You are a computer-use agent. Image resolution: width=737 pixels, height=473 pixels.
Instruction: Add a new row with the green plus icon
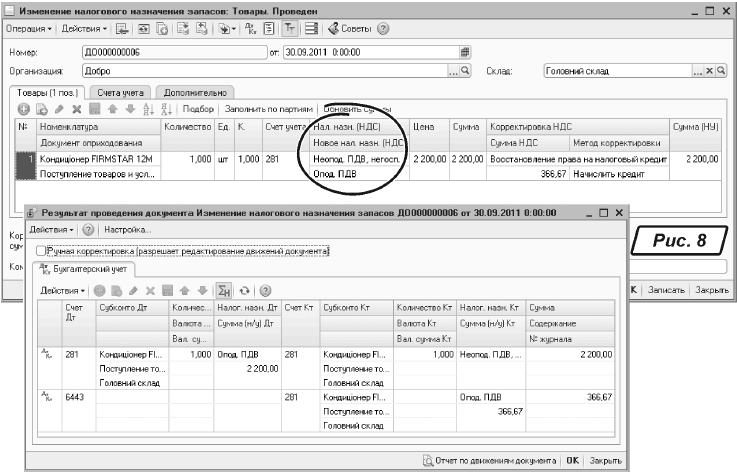pos(22,109)
